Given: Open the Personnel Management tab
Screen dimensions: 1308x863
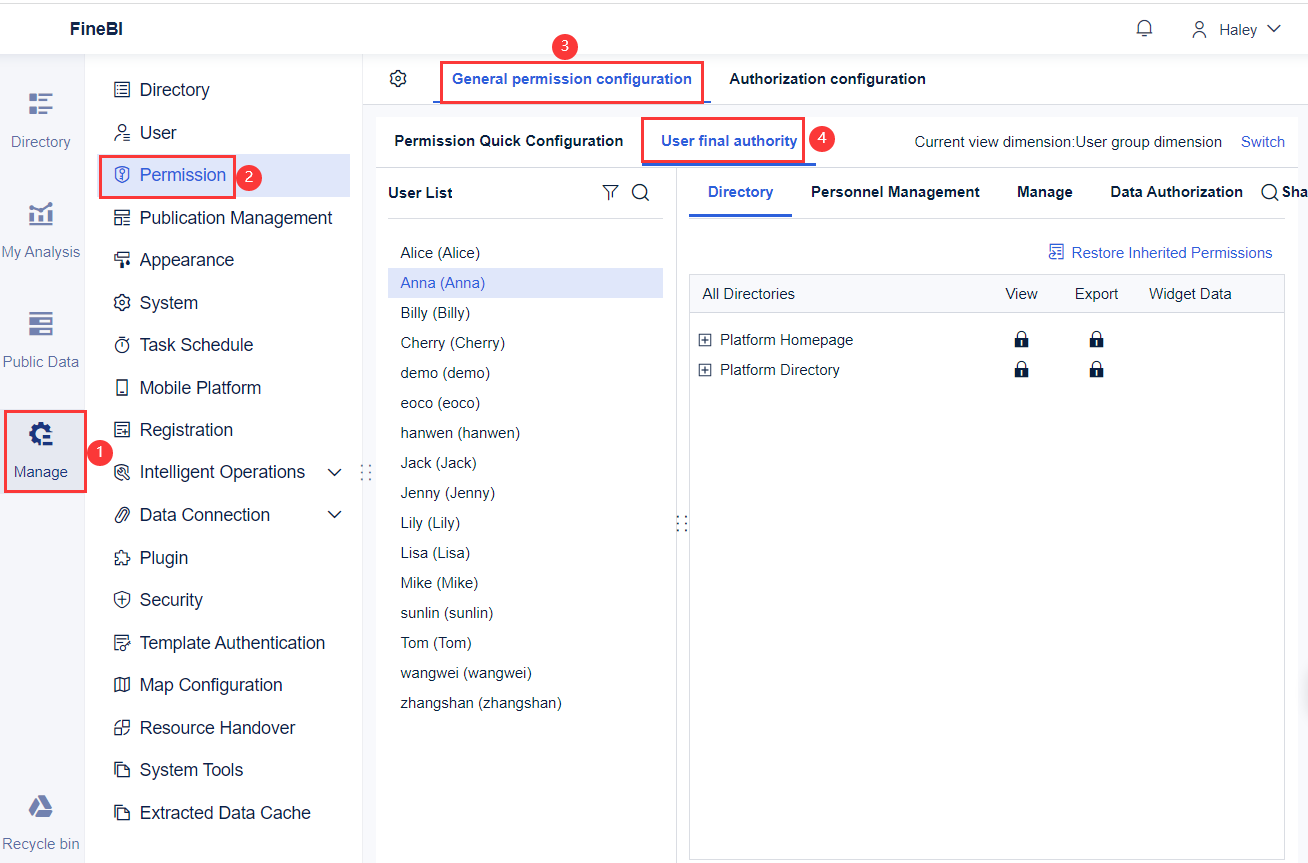Looking at the screenshot, I should (895, 191).
